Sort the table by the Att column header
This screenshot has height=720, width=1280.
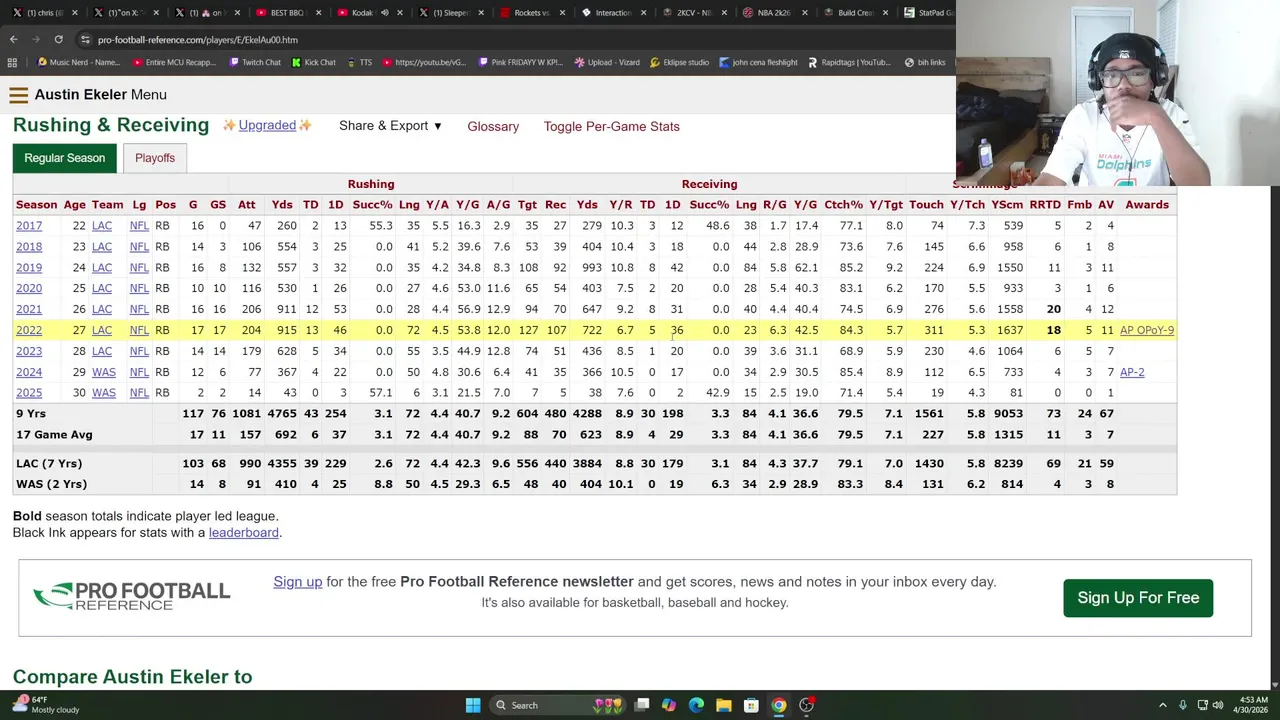point(246,205)
